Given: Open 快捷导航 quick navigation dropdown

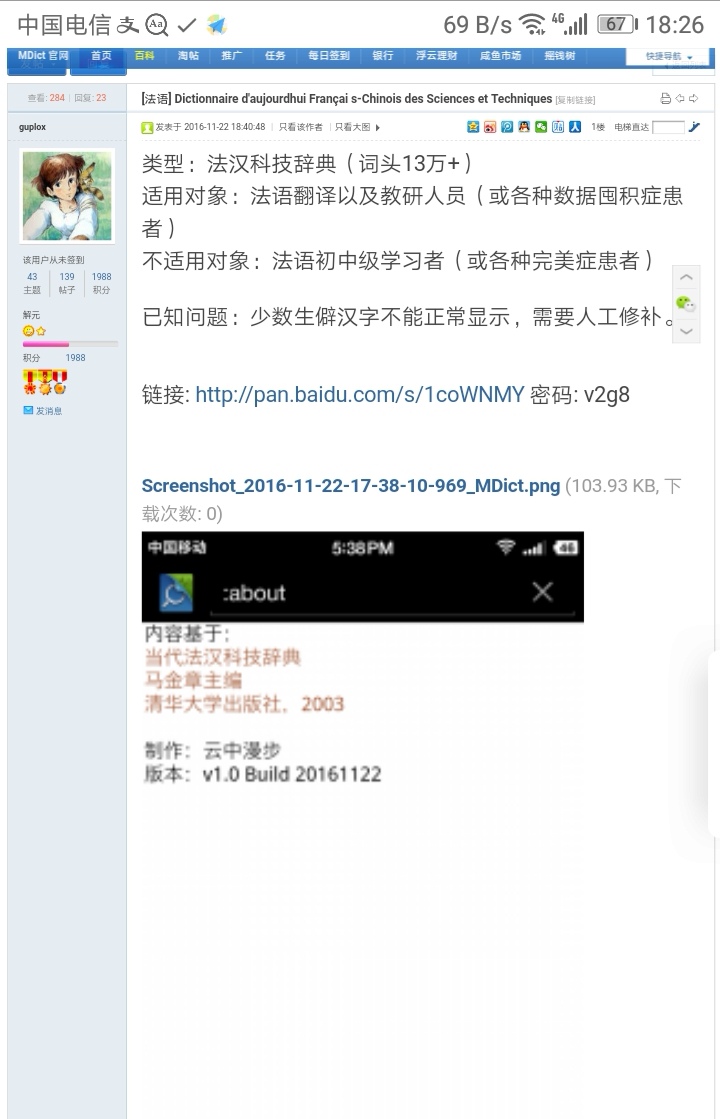Looking at the screenshot, I should [x=669, y=56].
